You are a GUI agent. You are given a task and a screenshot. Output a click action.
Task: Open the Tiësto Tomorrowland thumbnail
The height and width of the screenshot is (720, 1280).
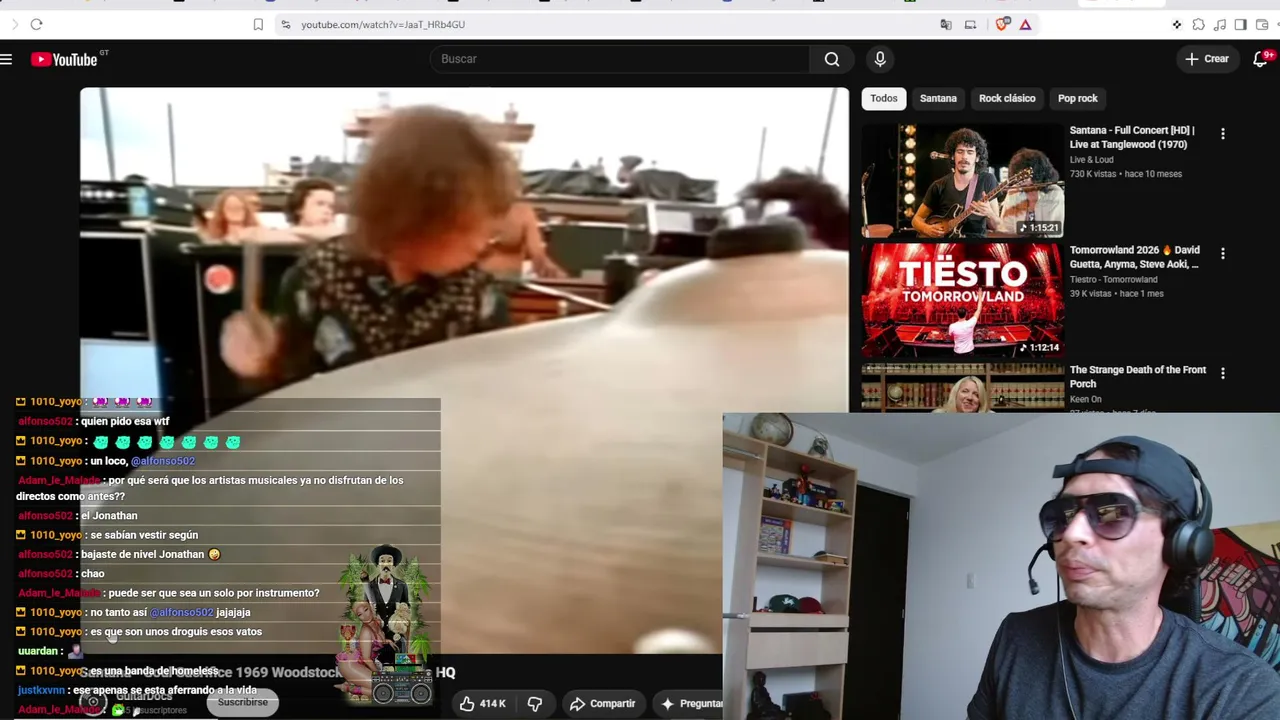963,301
